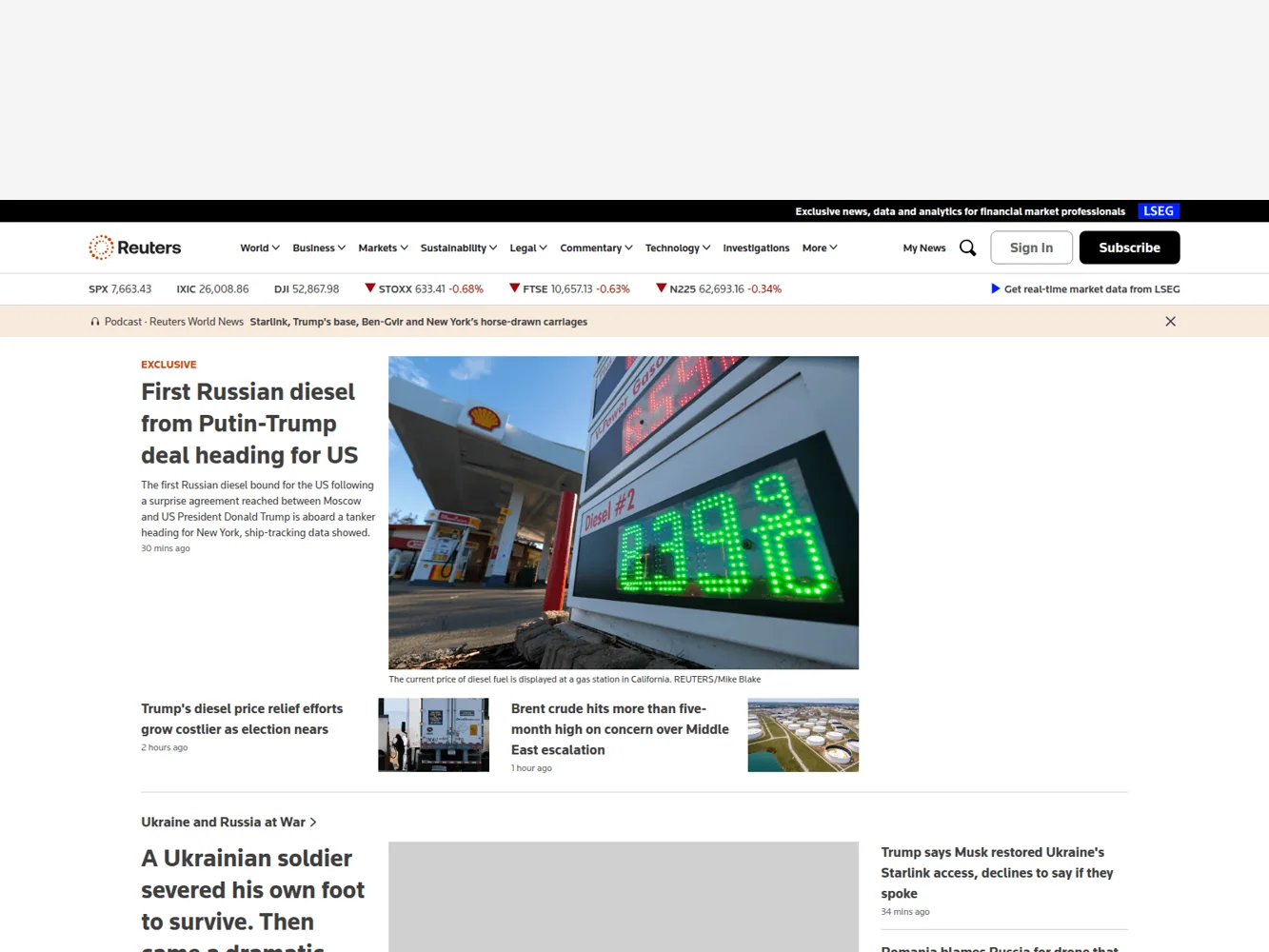This screenshot has width=1269, height=952.
Task: Open the truck thumbnail for diesel relief story
Action: pyautogui.click(x=433, y=735)
